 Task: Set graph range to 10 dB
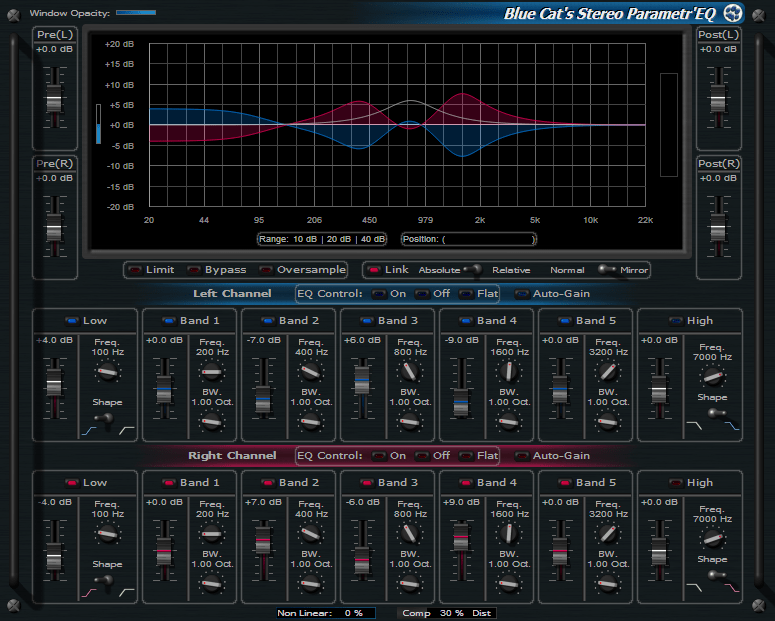tap(305, 239)
